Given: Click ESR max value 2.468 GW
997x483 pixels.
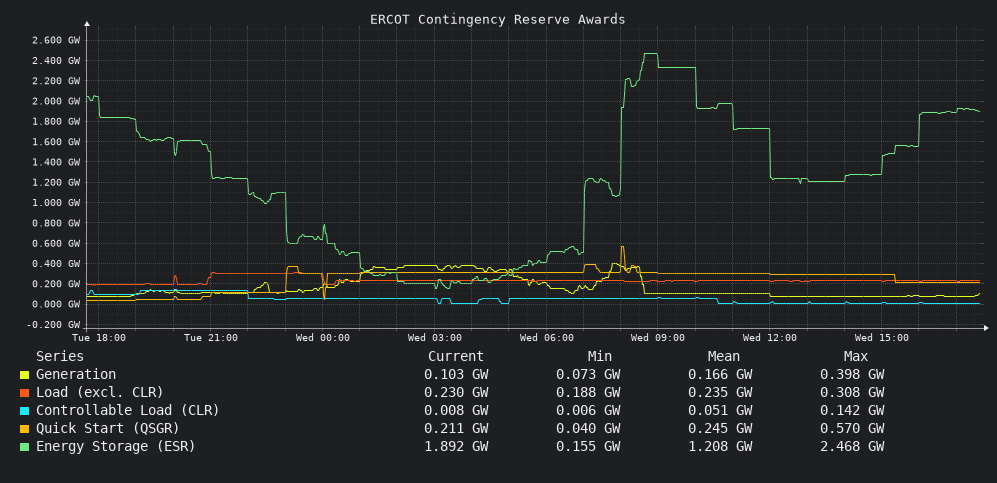Looking at the screenshot, I should coord(852,446).
